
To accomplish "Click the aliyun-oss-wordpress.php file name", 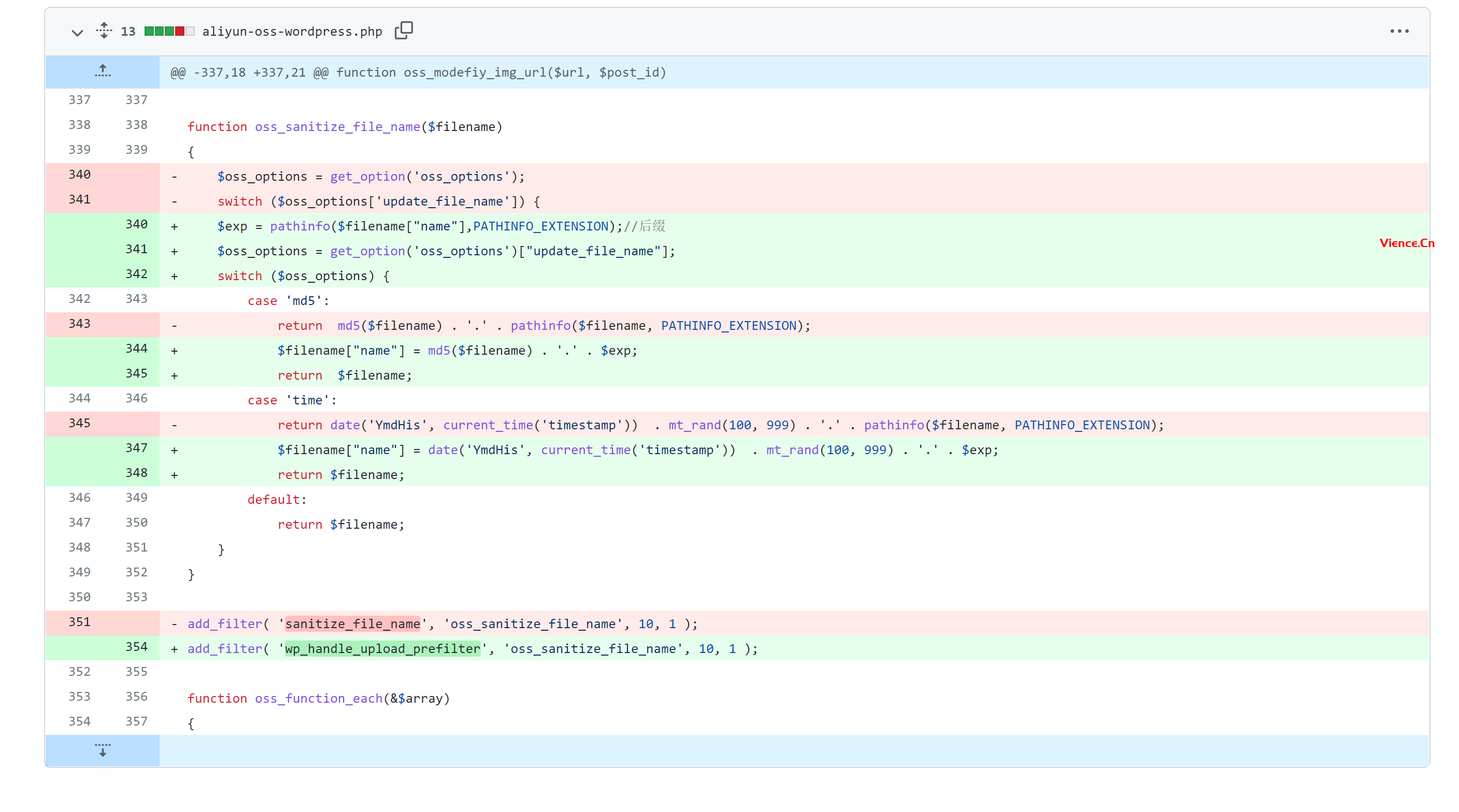I will (292, 32).
